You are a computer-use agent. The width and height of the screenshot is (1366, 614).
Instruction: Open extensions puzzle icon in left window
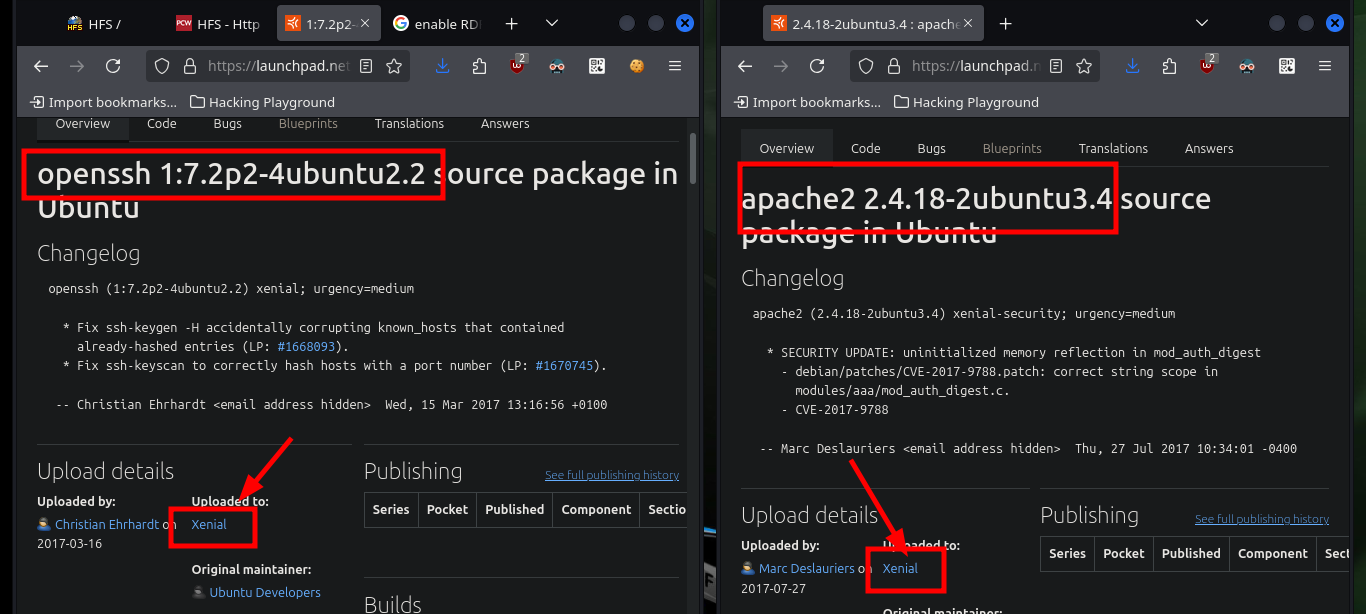[479, 66]
